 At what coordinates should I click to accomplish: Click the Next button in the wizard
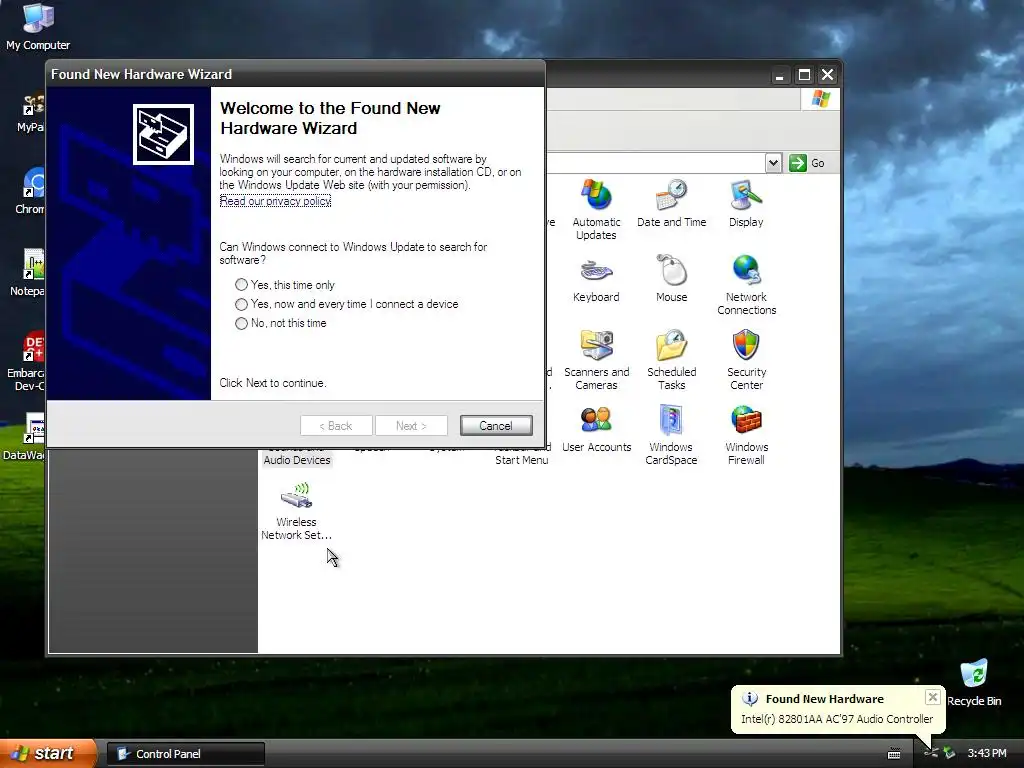pos(411,426)
